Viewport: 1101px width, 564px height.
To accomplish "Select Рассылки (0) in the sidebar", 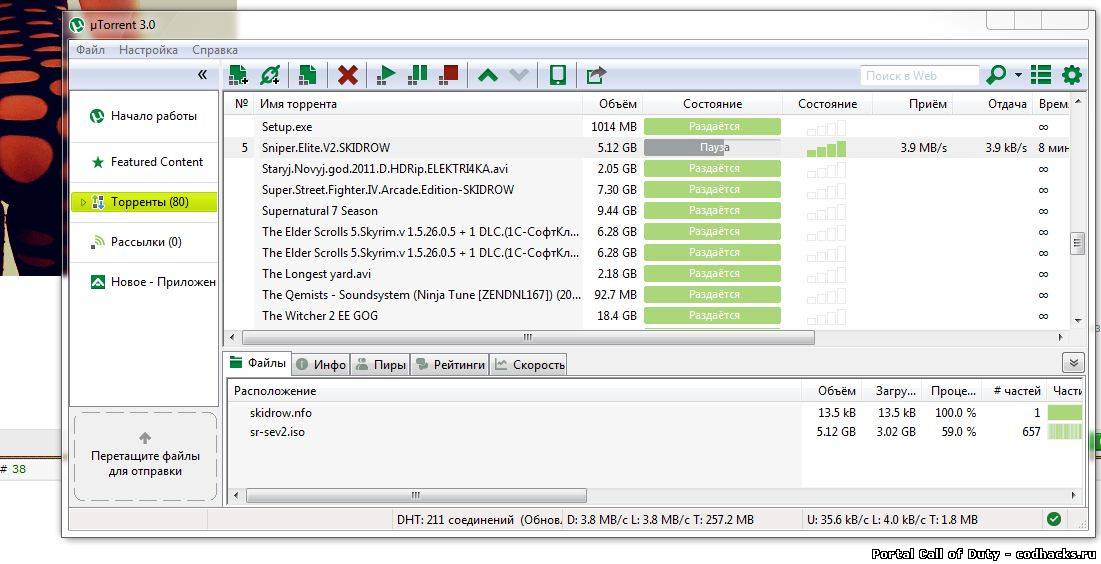I will click(x=144, y=242).
